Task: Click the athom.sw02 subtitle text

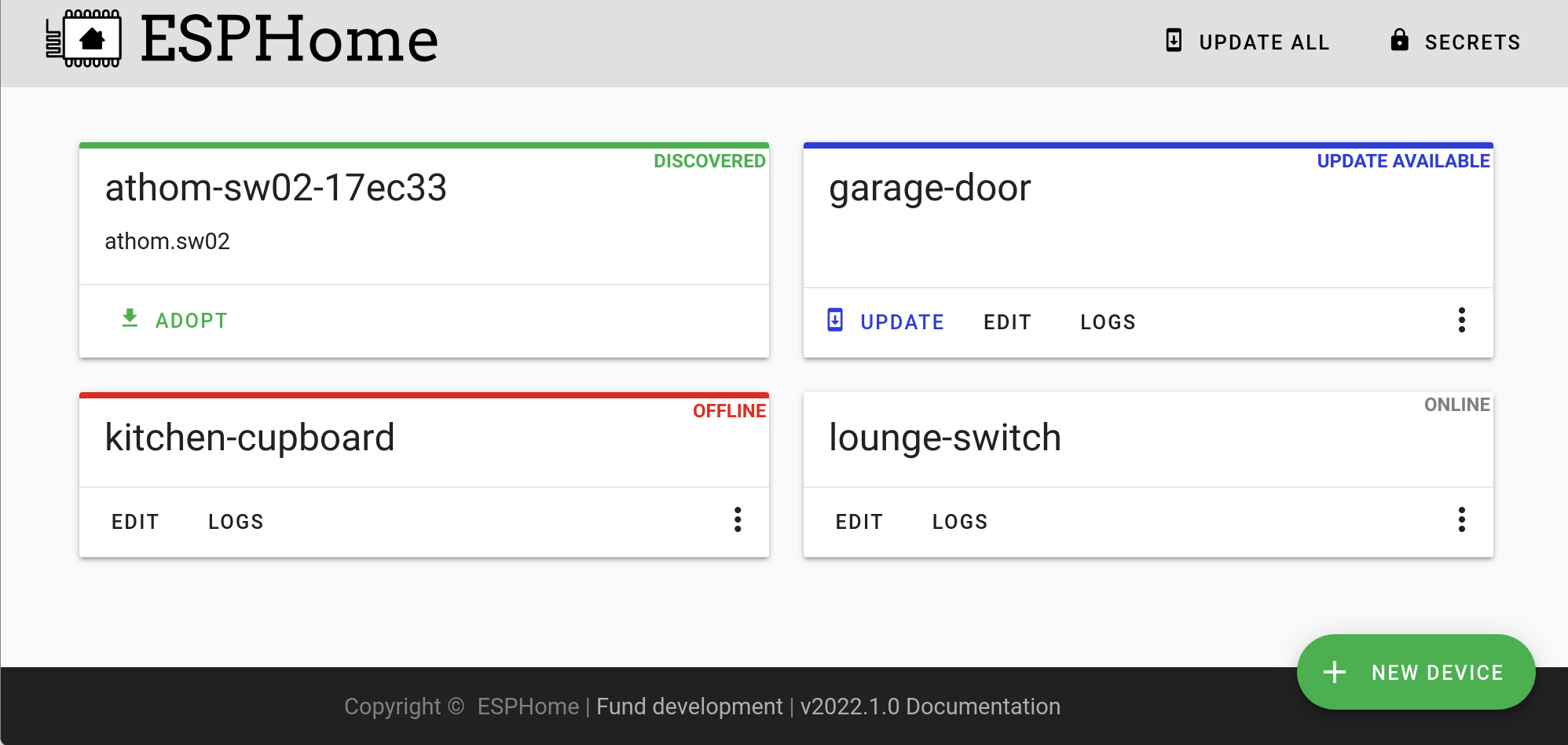Action: (167, 241)
